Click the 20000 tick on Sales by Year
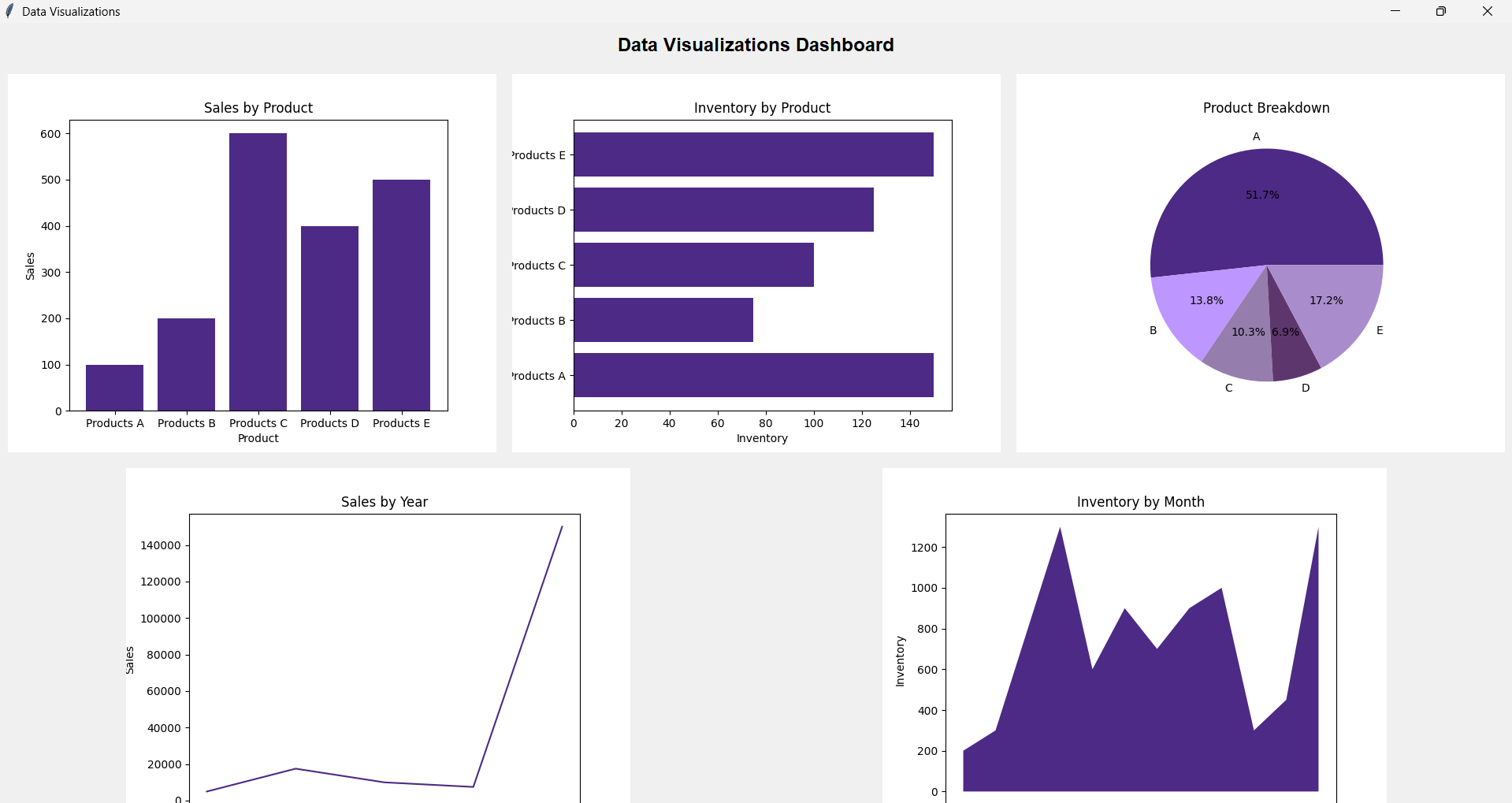This screenshot has height=803, width=1512. (x=164, y=764)
